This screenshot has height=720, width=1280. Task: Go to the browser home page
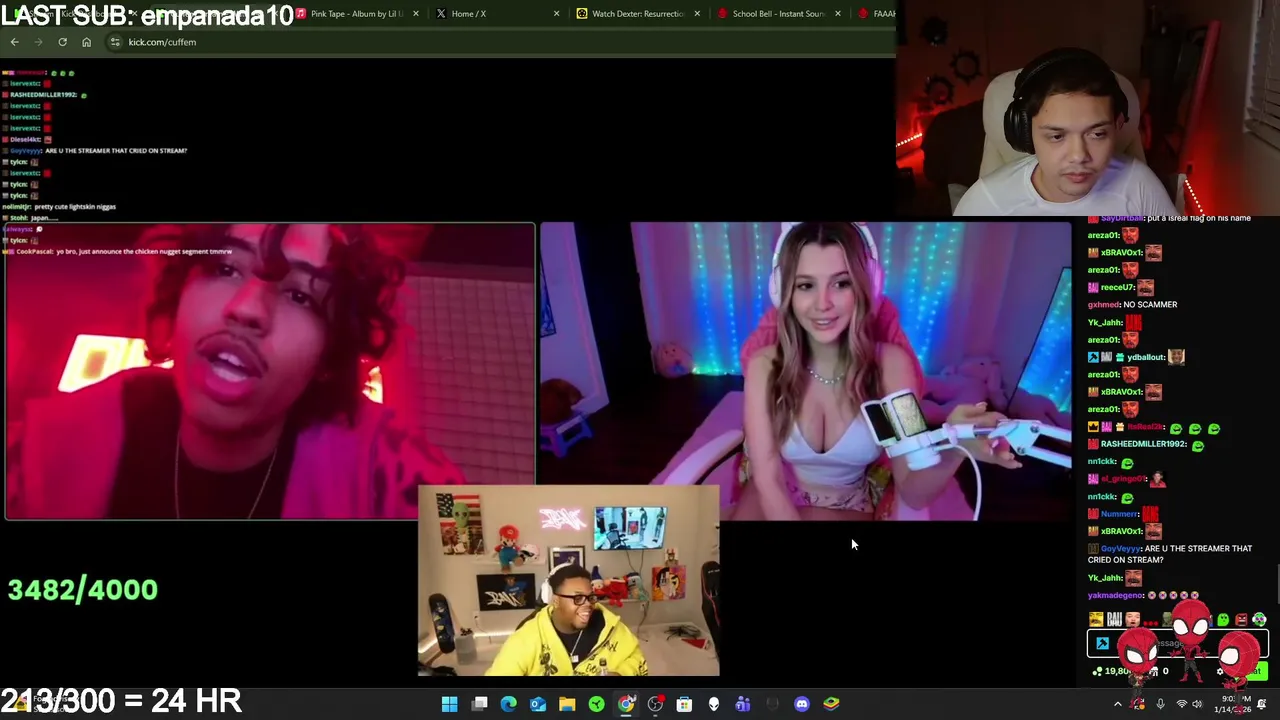(86, 42)
